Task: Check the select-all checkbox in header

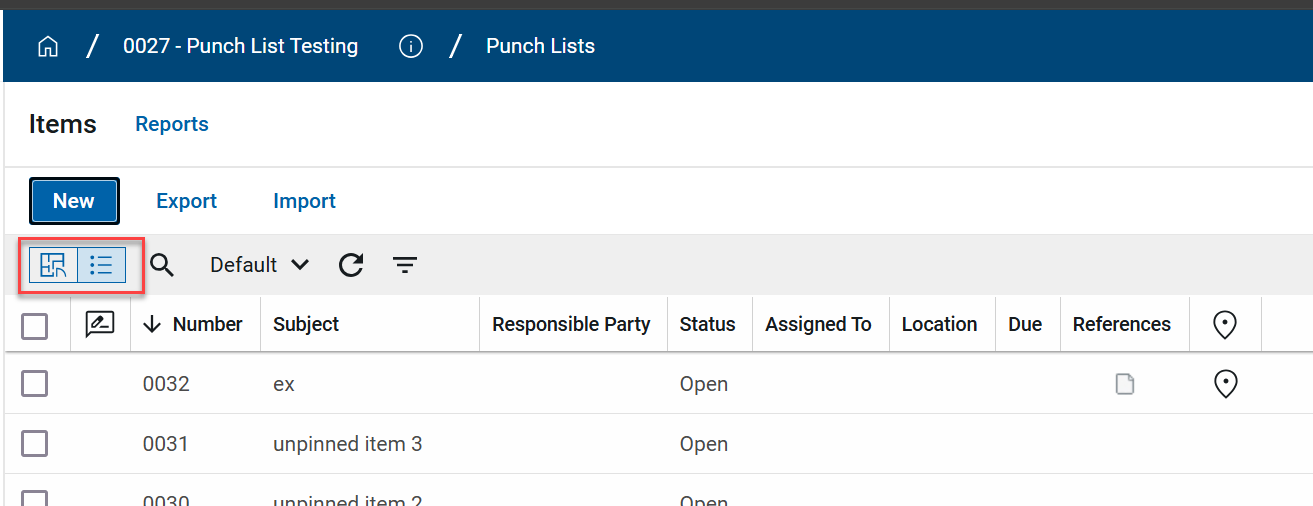Action: pos(35,326)
